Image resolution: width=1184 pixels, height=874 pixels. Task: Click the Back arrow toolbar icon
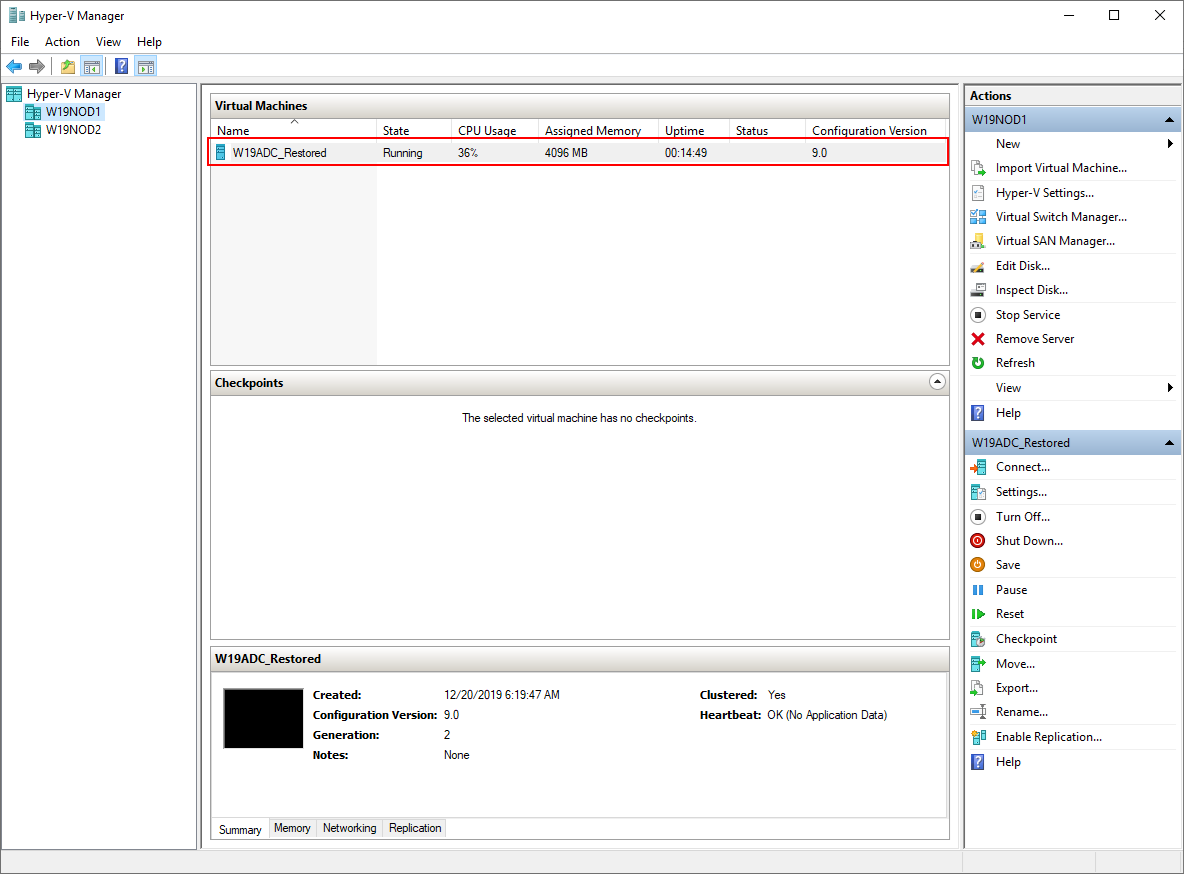(14, 66)
